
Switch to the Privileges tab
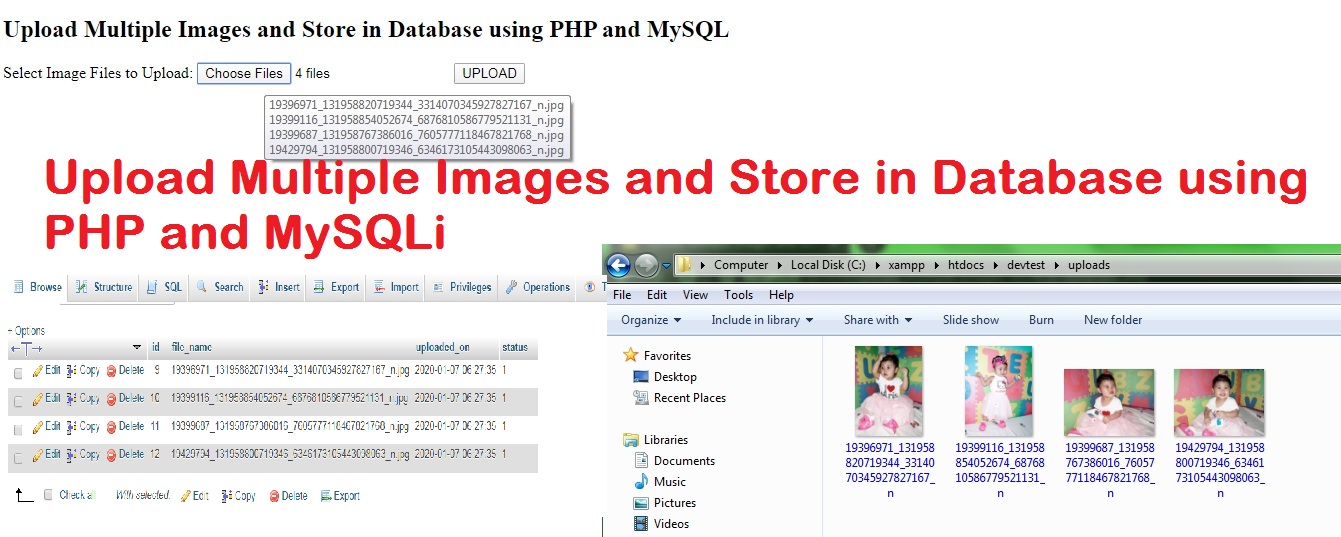[463, 287]
